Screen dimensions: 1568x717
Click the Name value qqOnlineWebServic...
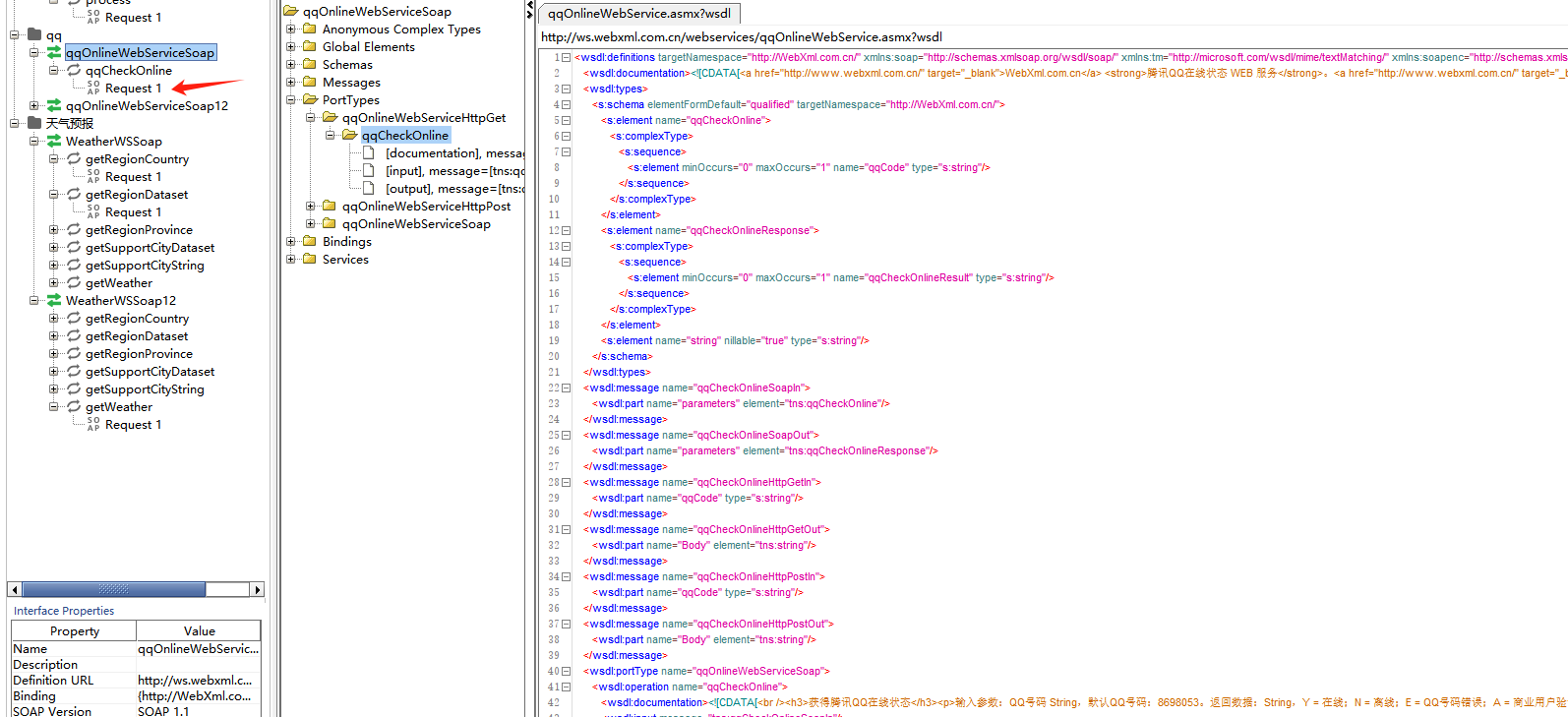198,648
